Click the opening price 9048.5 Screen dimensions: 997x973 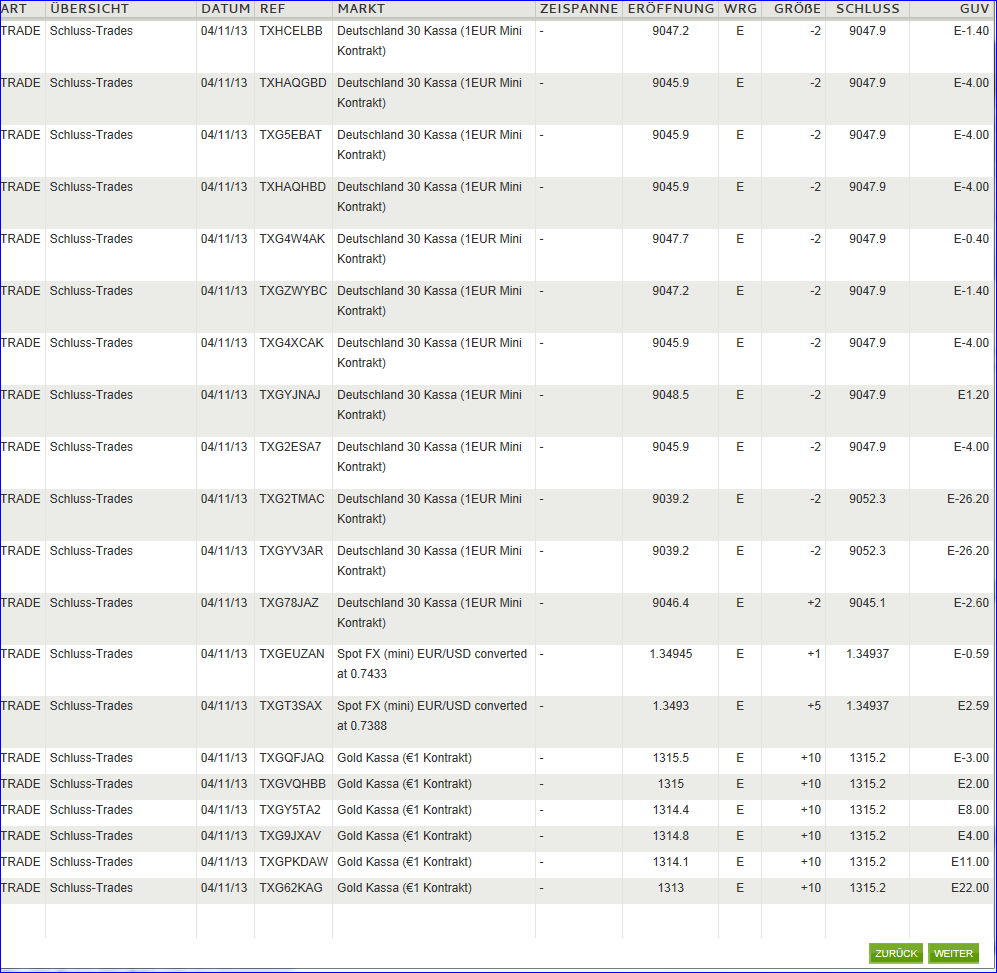pos(670,395)
